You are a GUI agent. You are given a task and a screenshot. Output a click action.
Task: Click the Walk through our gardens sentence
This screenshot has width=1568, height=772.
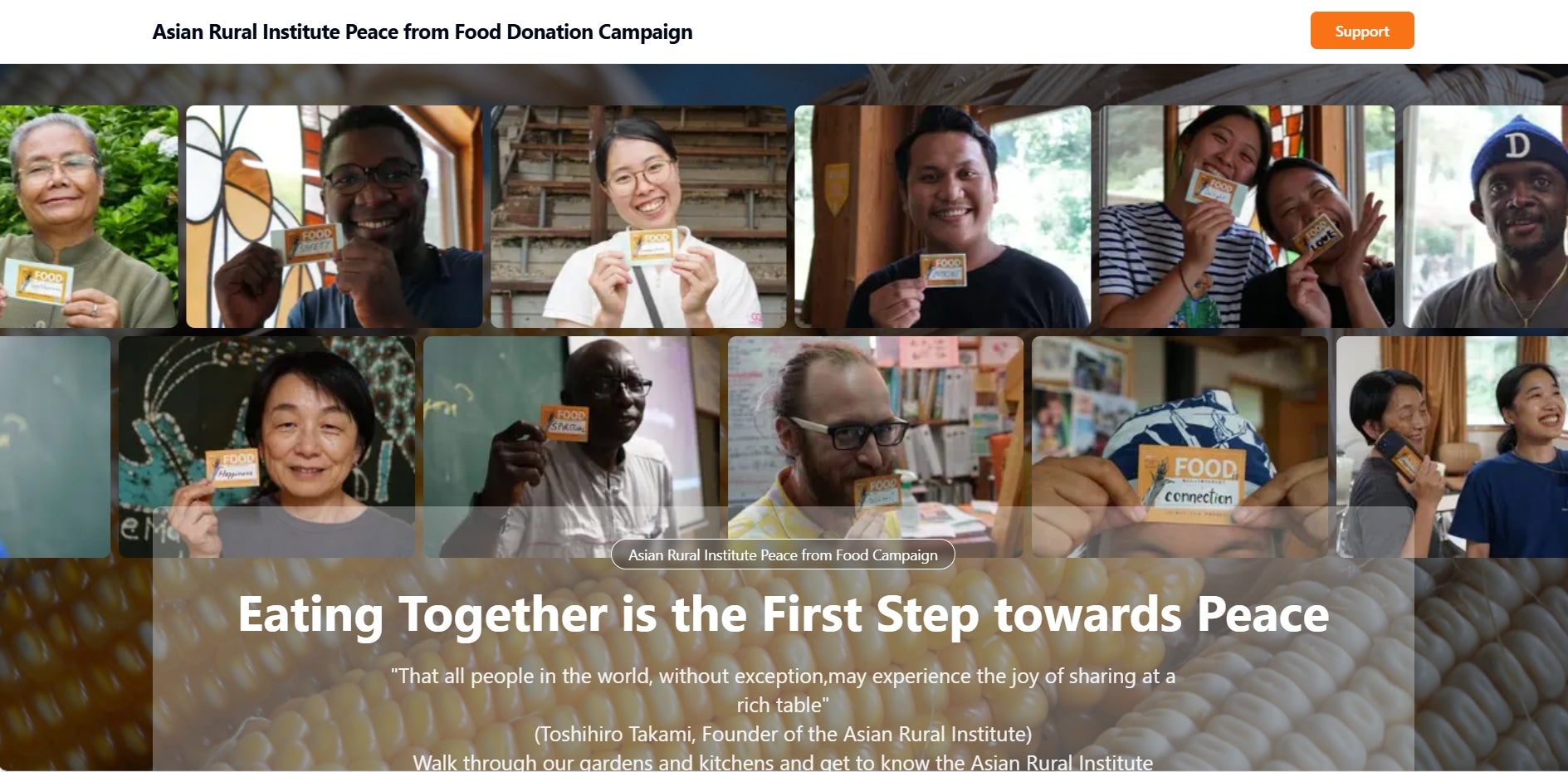[783, 762]
